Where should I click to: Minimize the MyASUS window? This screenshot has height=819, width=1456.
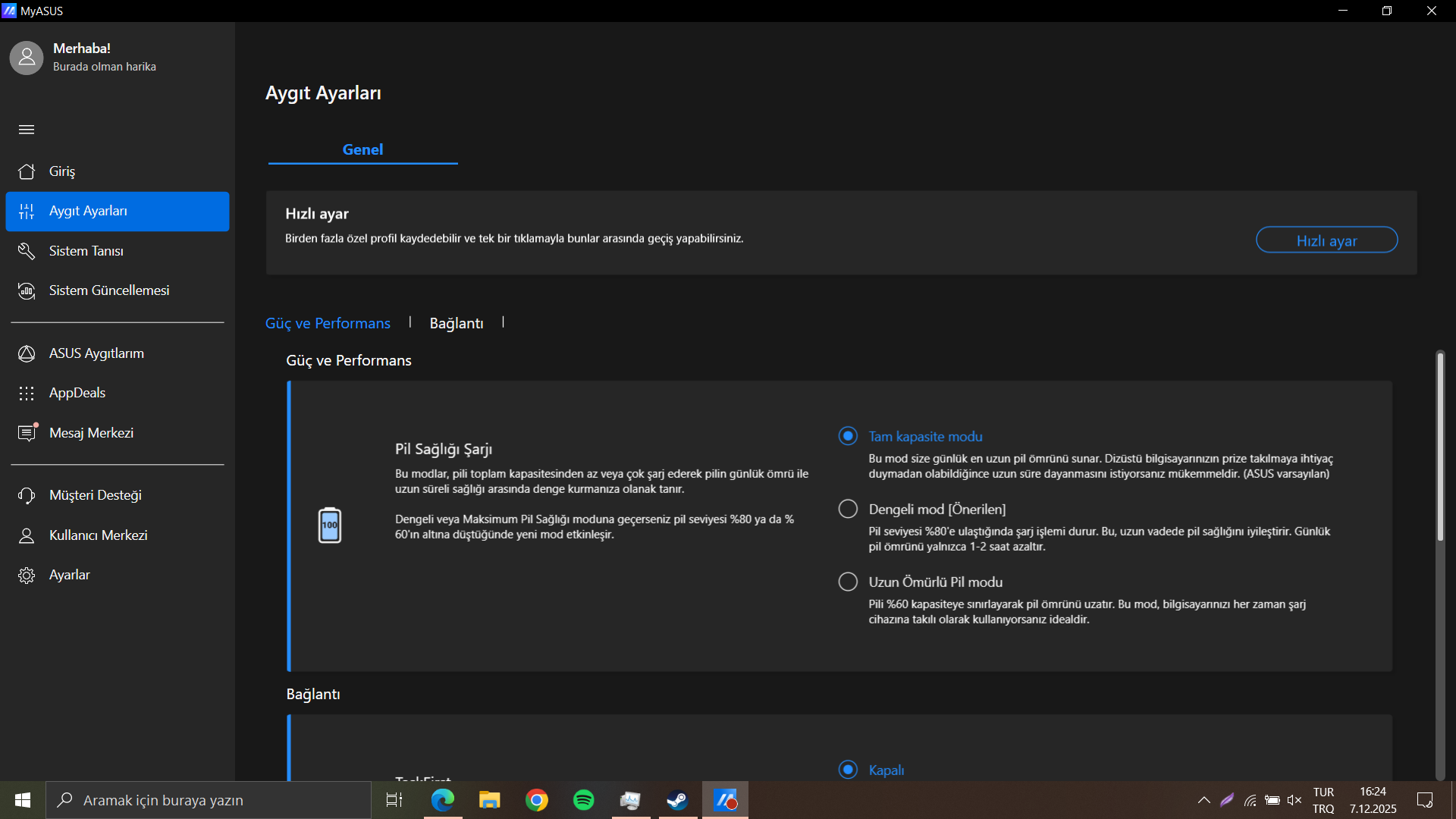coord(1343,11)
